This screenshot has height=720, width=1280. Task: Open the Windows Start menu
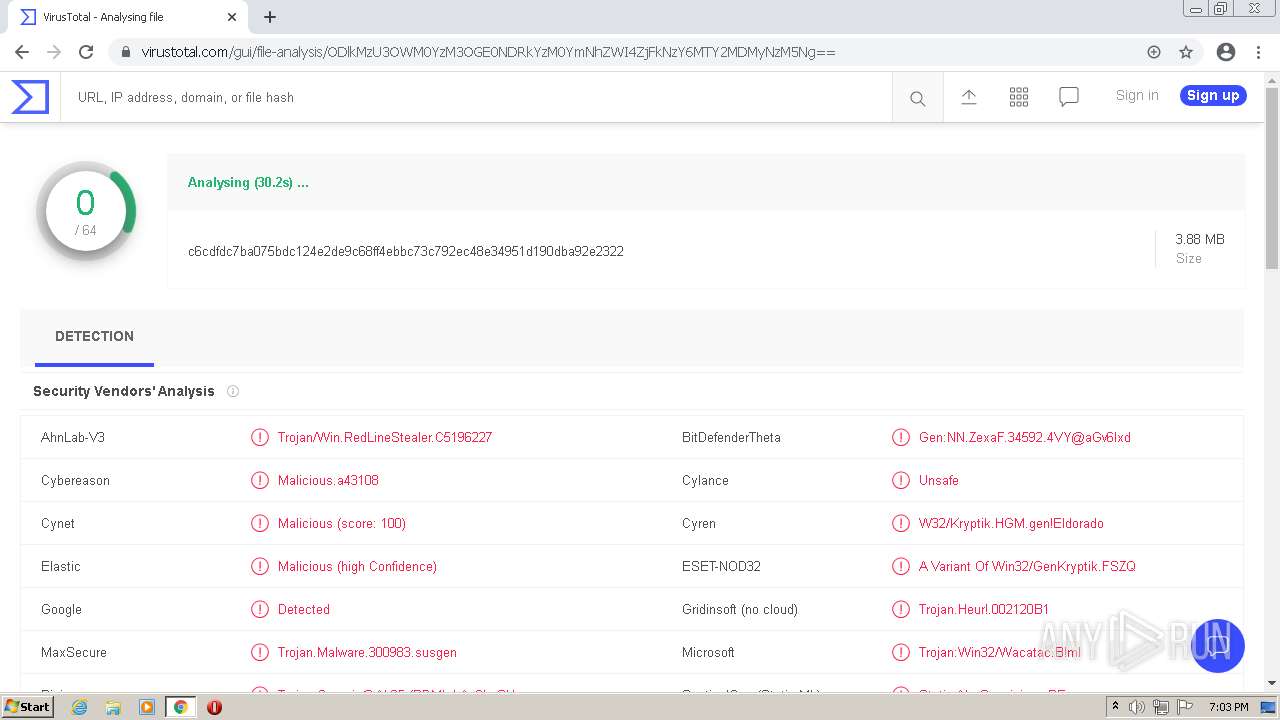click(x=28, y=707)
